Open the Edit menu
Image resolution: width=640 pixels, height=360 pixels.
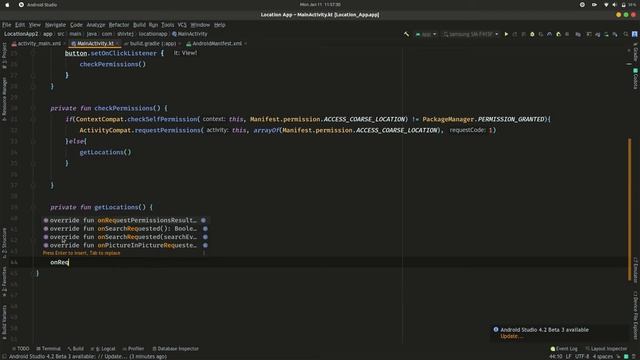pos(20,25)
